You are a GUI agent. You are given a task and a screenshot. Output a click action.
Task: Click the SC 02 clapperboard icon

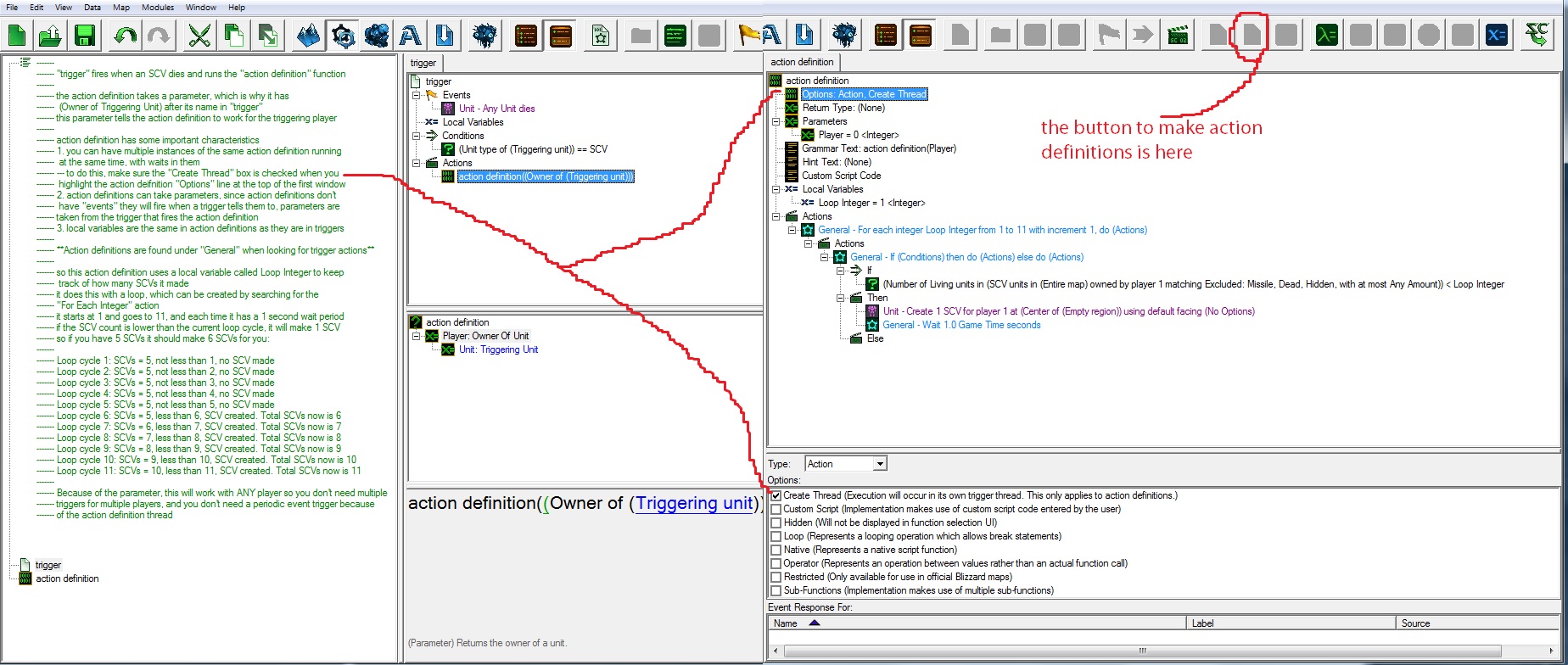[x=1178, y=35]
